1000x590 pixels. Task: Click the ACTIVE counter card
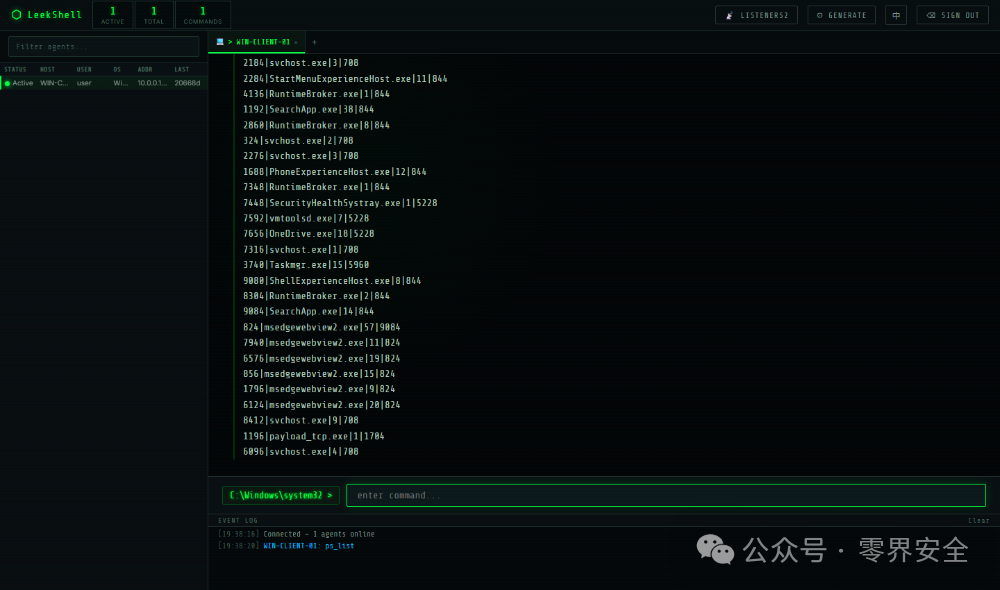click(113, 15)
